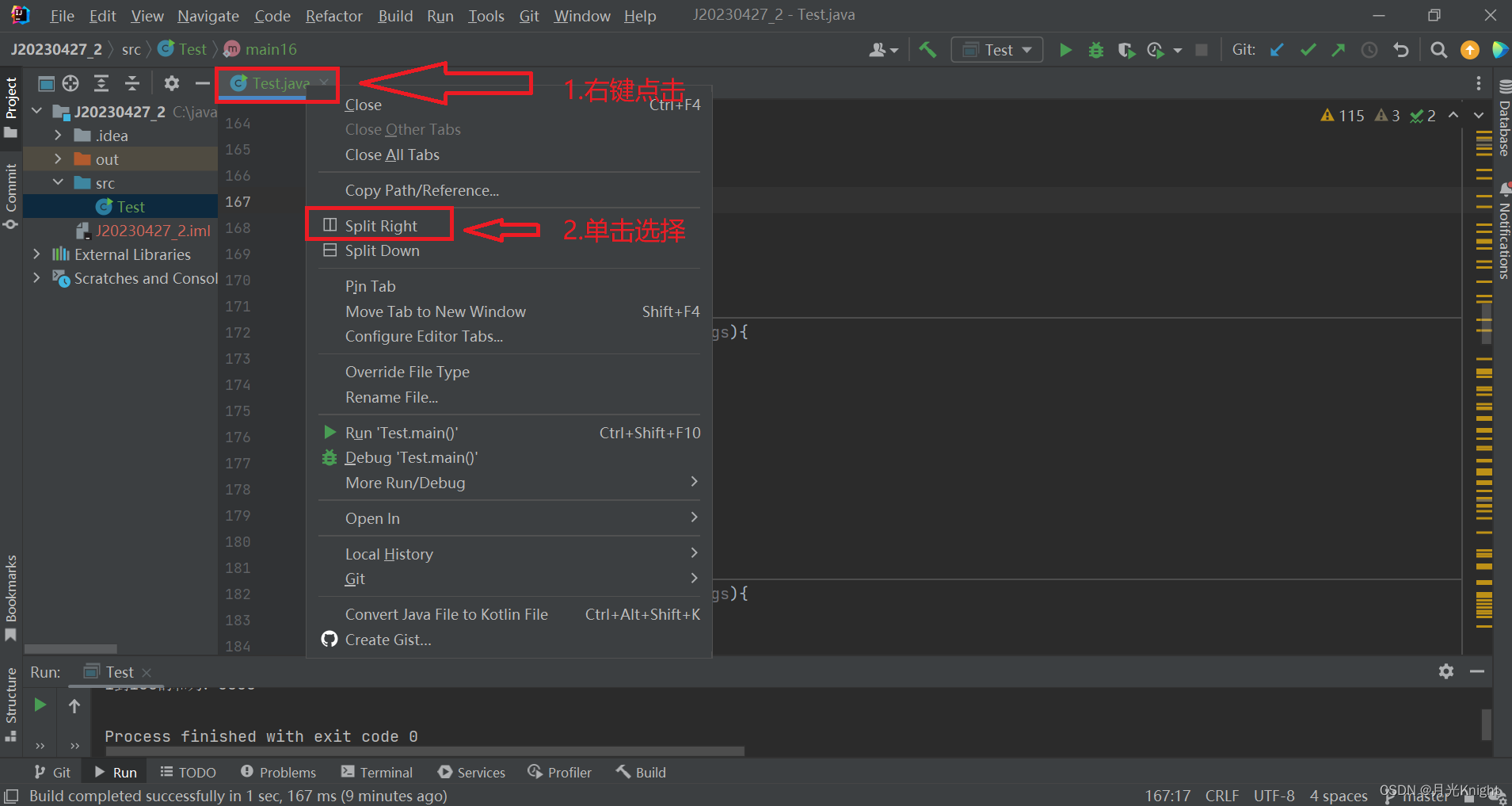The width and height of the screenshot is (1512, 806).
Task: Open the TODO tool window
Action: point(188,772)
